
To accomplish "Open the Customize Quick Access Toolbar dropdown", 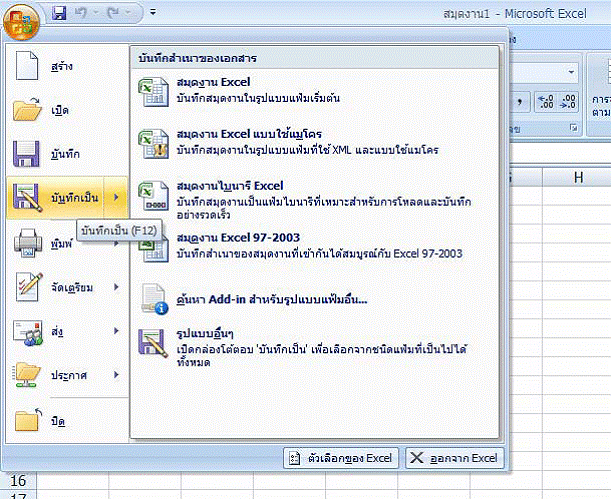I will pyautogui.click(x=153, y=12).
